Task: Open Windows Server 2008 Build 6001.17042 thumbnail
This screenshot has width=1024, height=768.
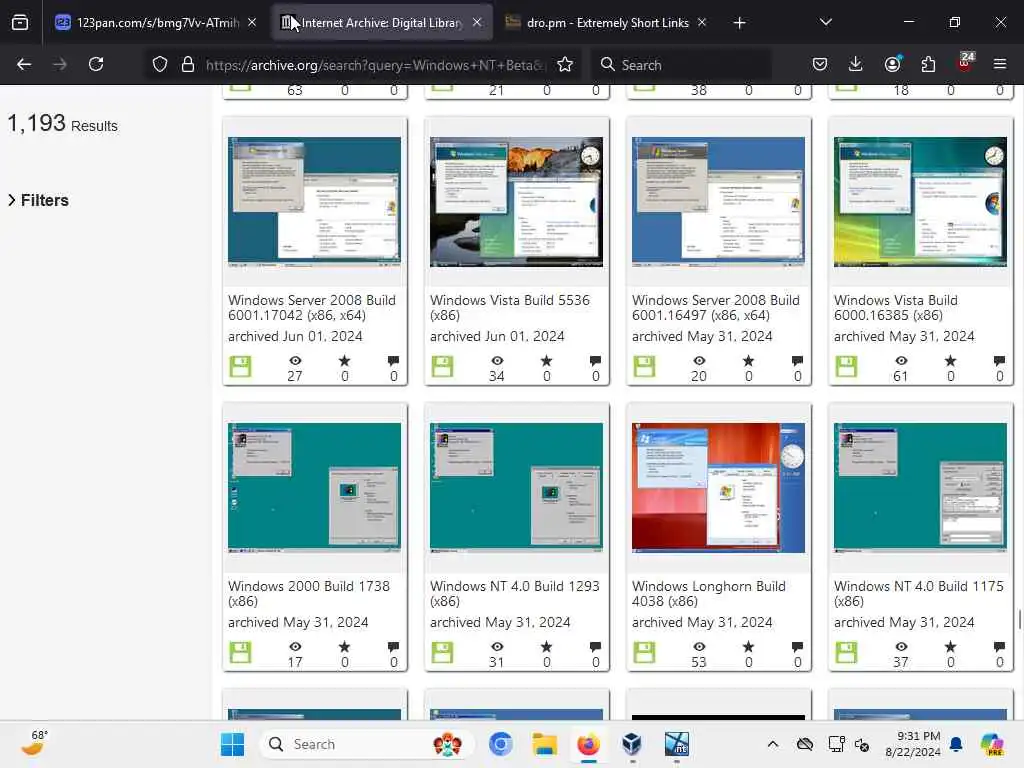Action: (x=314, y=202)
